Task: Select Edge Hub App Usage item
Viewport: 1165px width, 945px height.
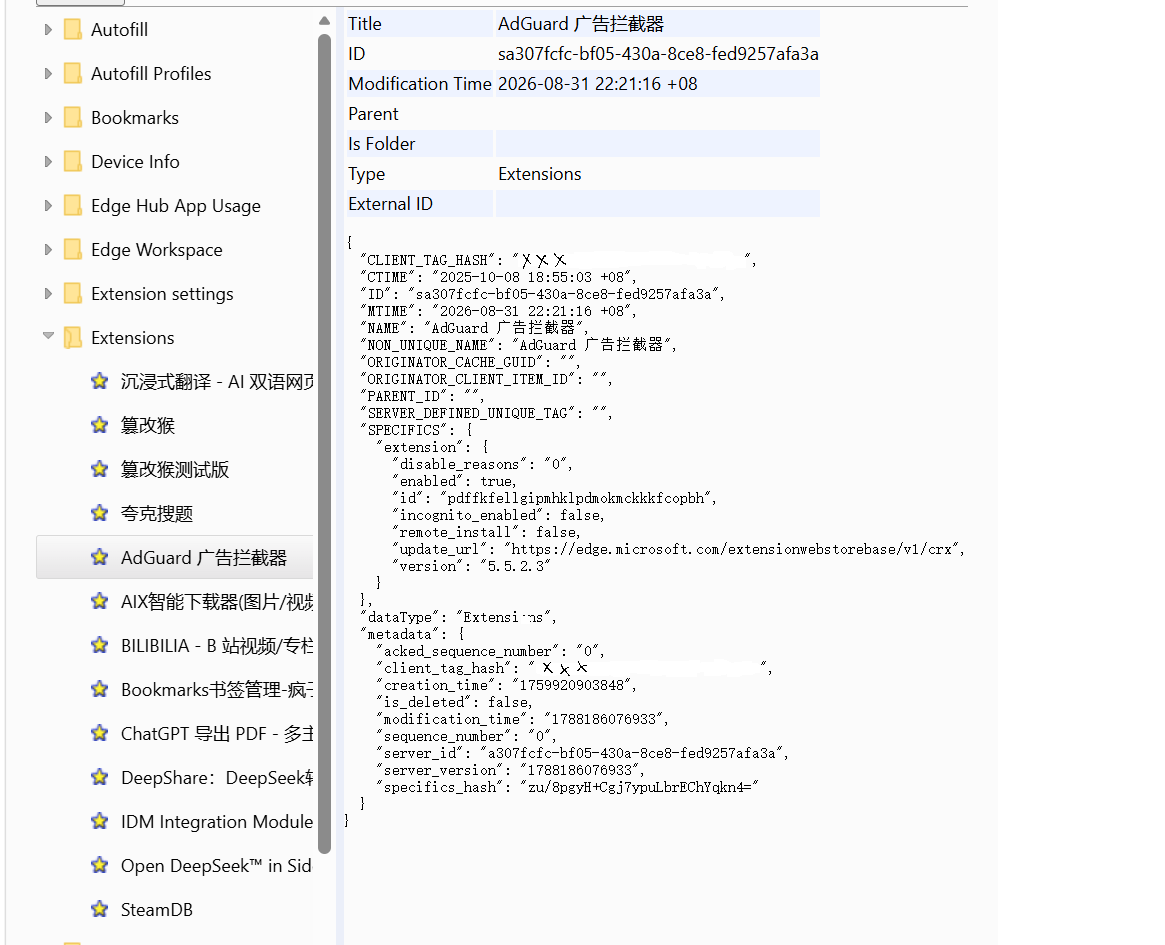Action: coord(176,206)
